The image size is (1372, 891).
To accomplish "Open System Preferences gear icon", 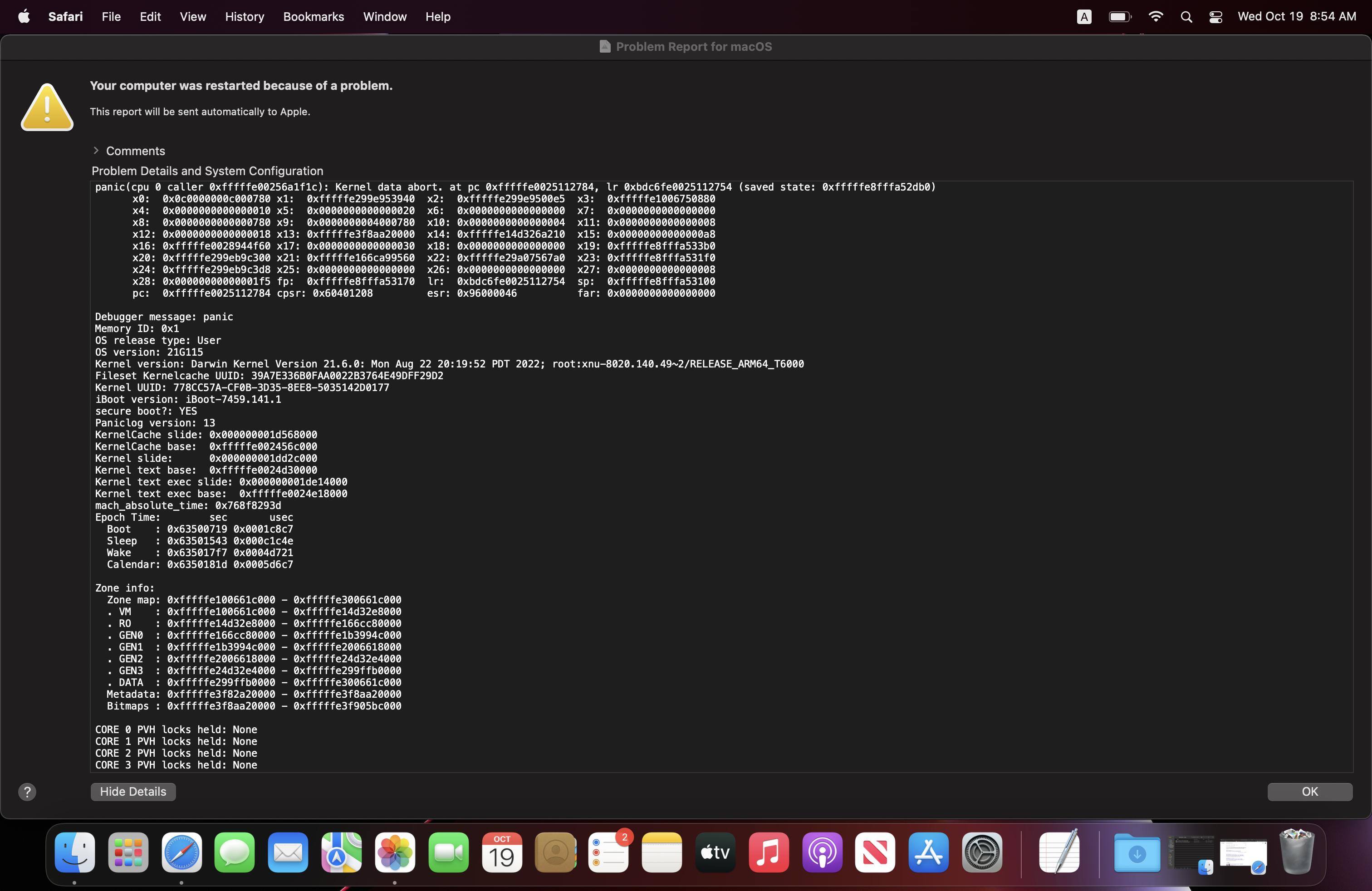I will click(x=982, y=852).
